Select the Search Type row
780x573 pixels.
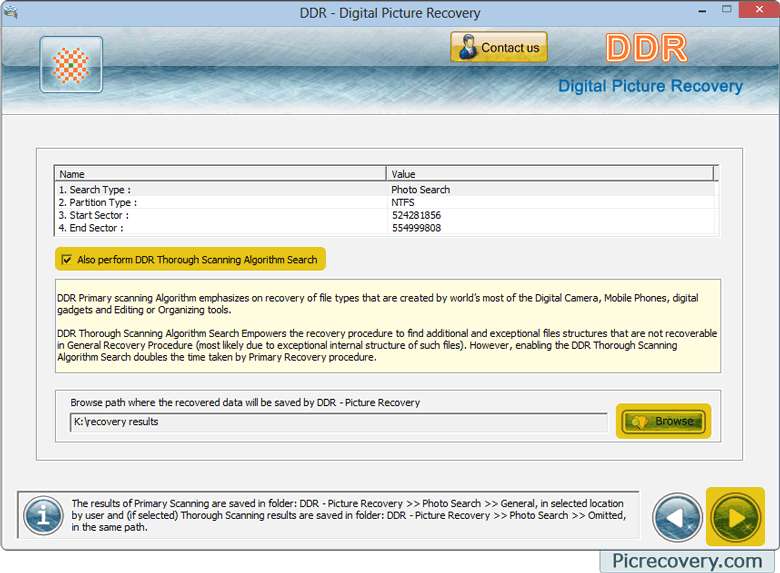385,190
